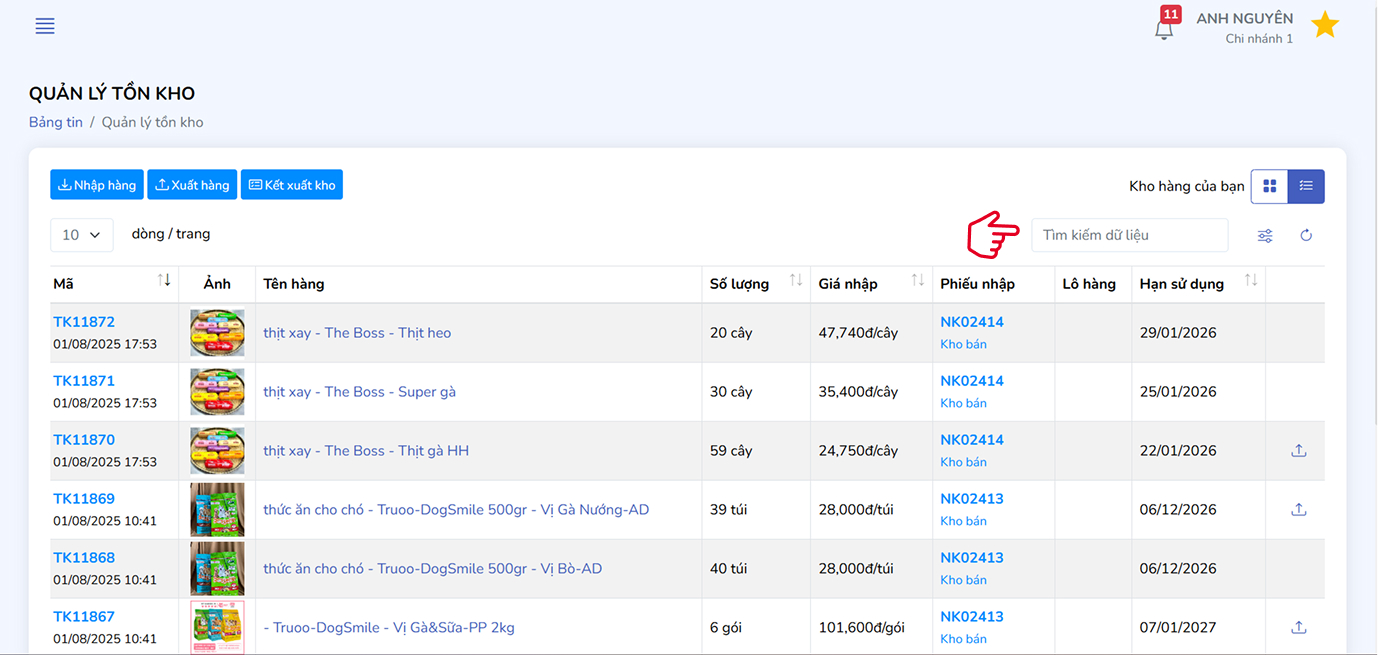The width and height of the screenshot is (1378, 655).
Task: Switch to grid view
Action: [1270, 186]
